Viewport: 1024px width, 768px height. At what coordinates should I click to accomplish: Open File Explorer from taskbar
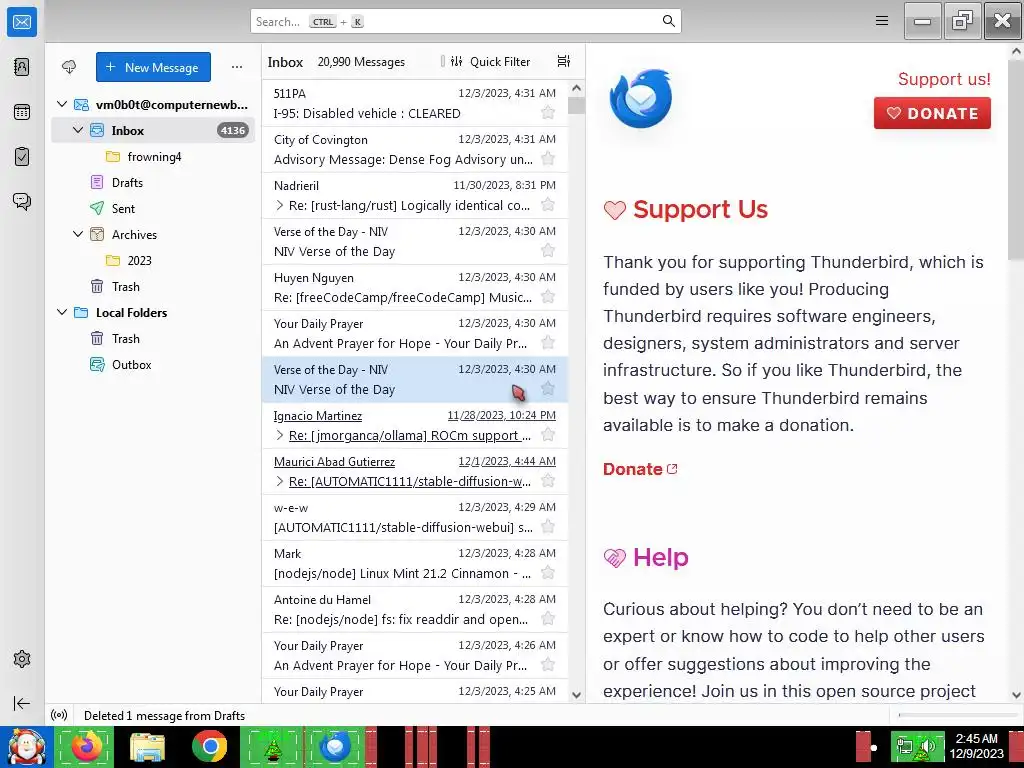pos(148,747)
